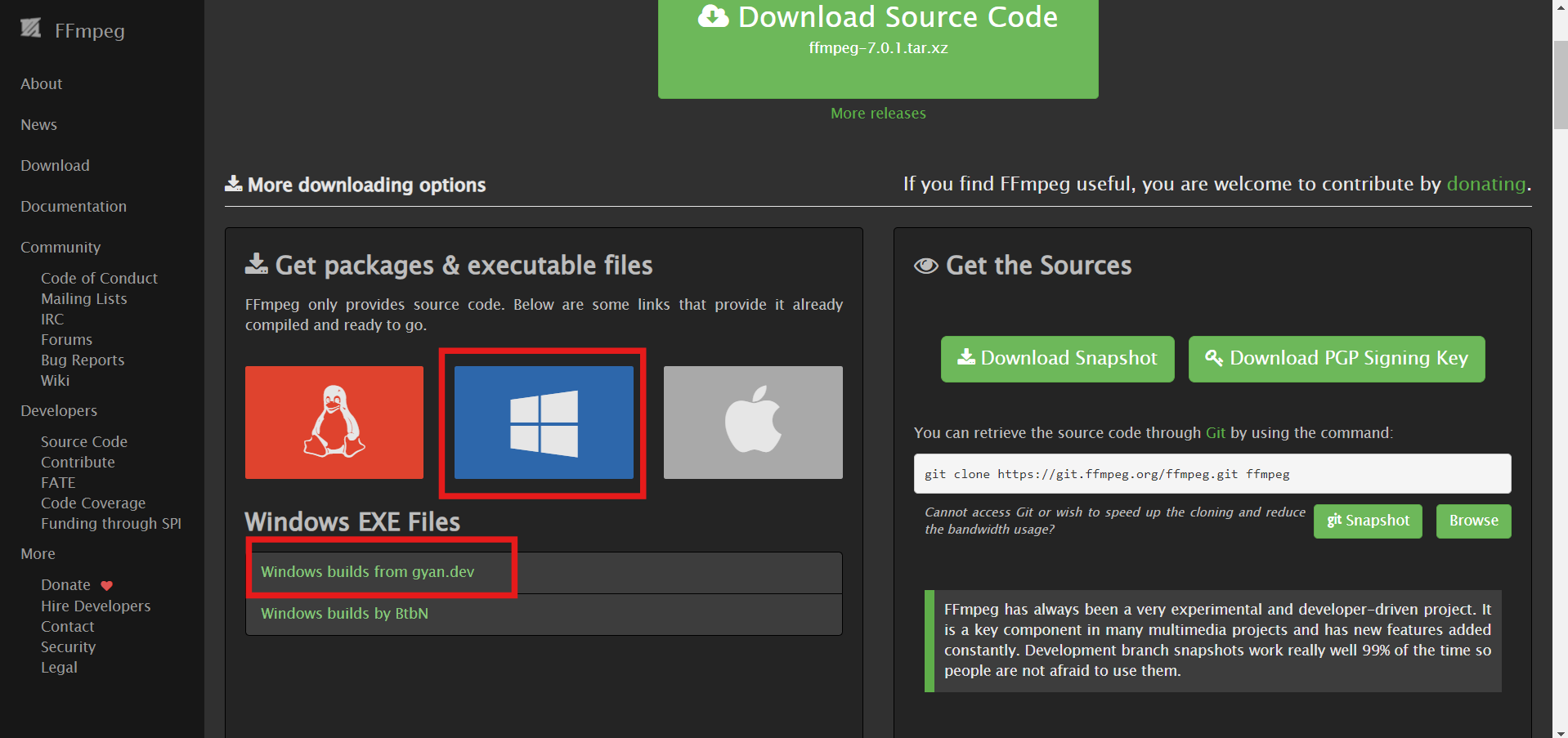Click the red heart icon beside Donate
Image resolution: width=1568 pixels, height=738 pixels.
click(106, 585)
